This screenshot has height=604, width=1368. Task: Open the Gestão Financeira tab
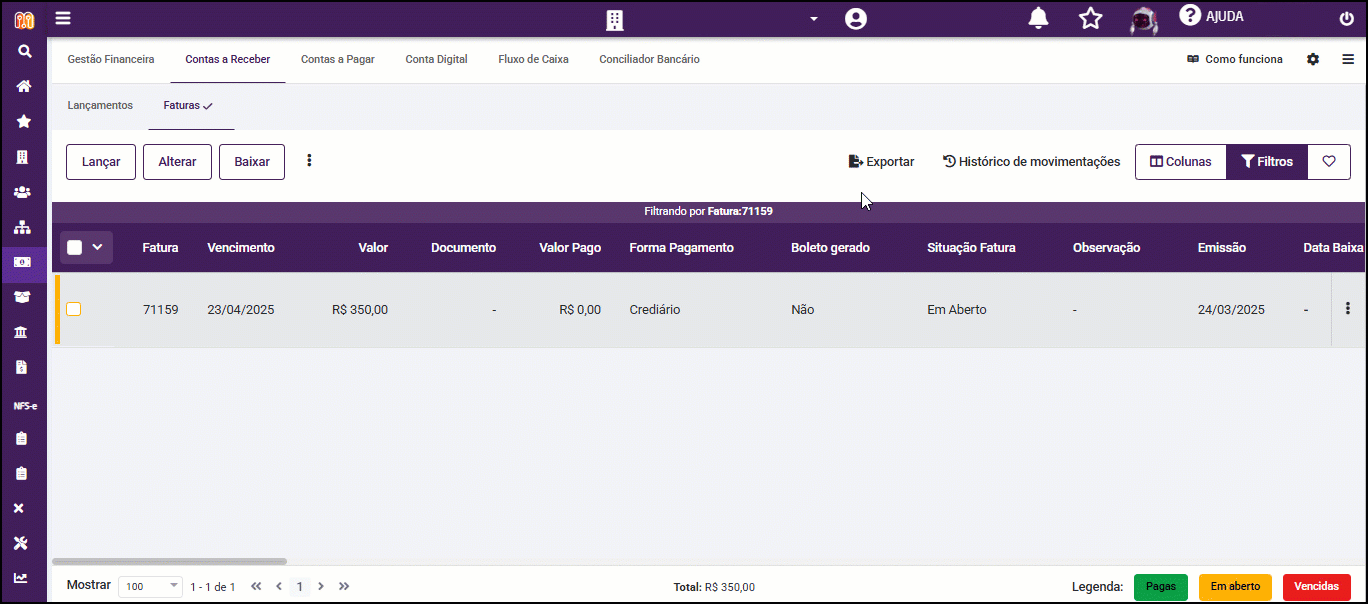point(111,60)
